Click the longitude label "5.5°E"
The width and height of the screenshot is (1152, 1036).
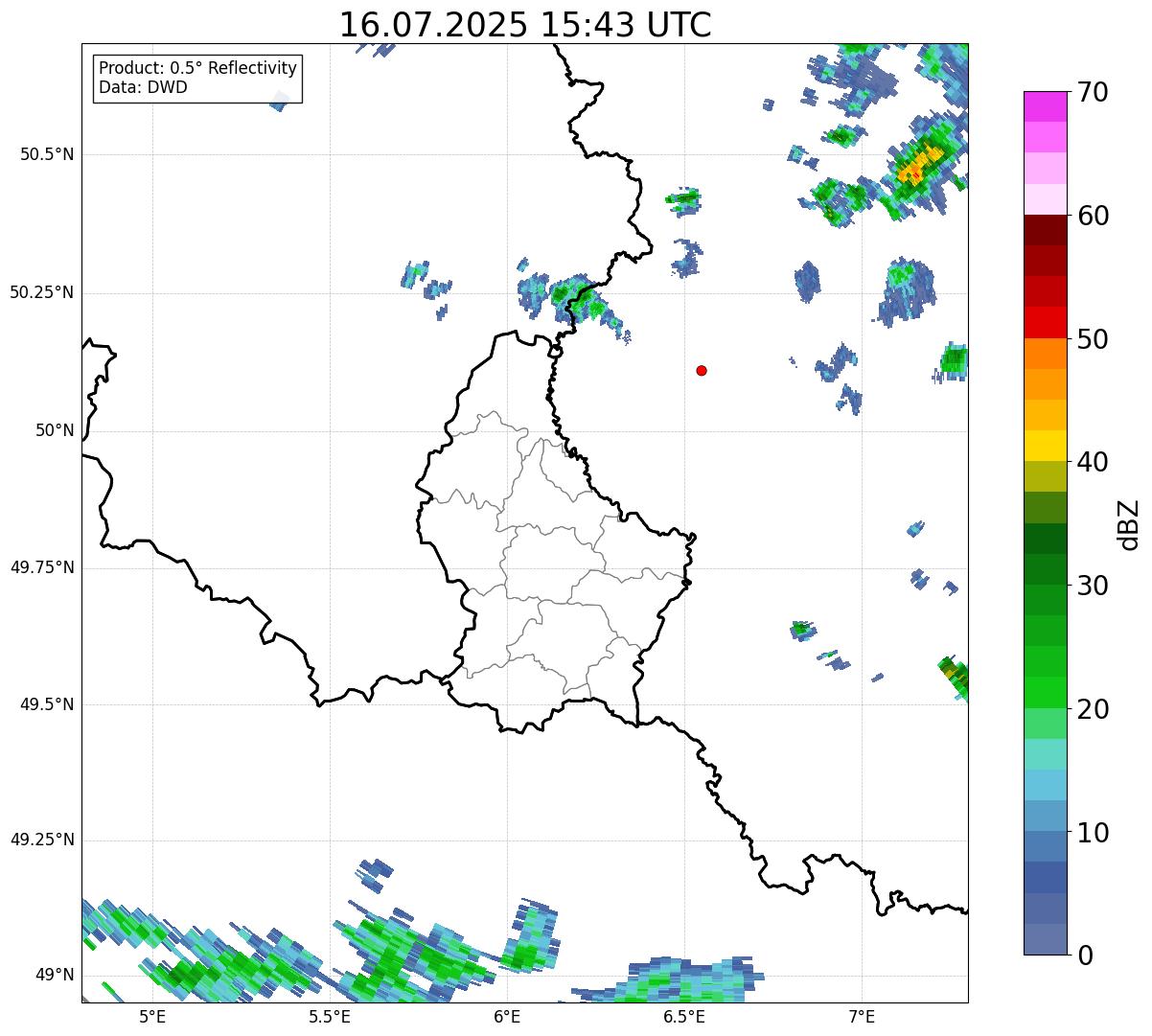tap(330, 1016)
